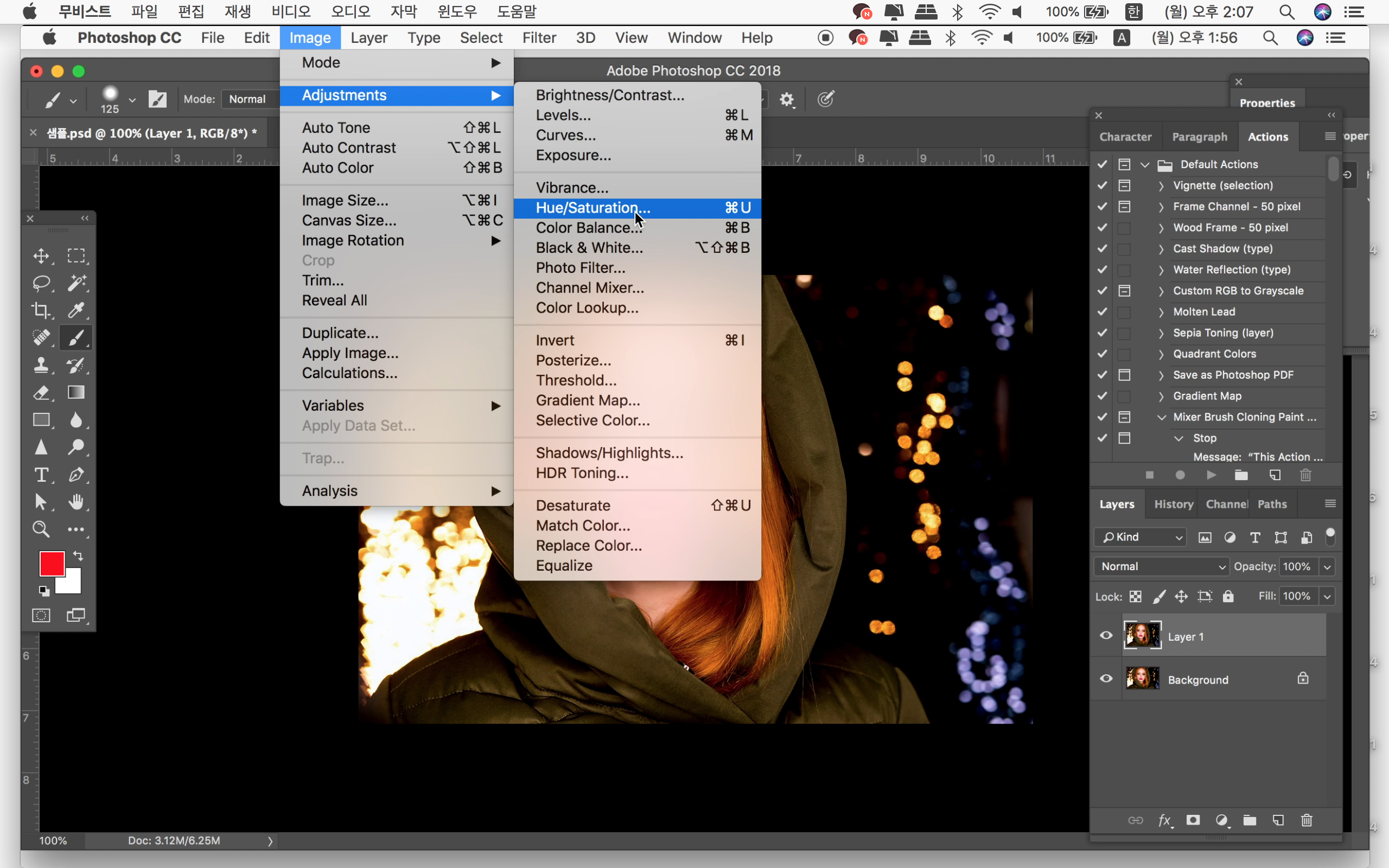Select the Lasso tool

point(41,283)
